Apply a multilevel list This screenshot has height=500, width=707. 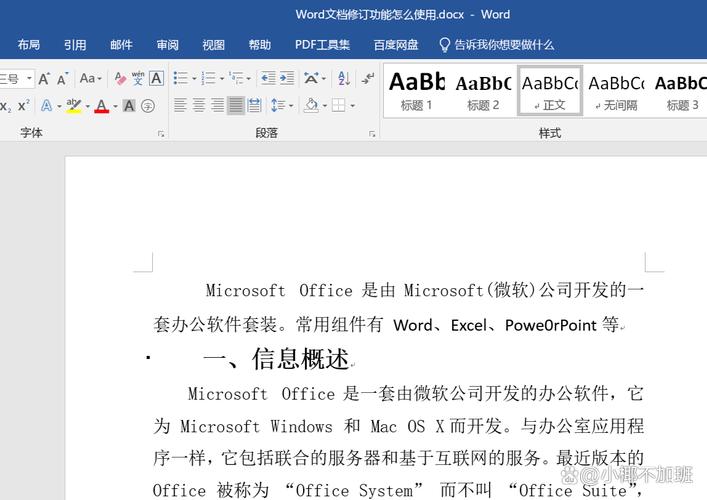pos(236,78)
